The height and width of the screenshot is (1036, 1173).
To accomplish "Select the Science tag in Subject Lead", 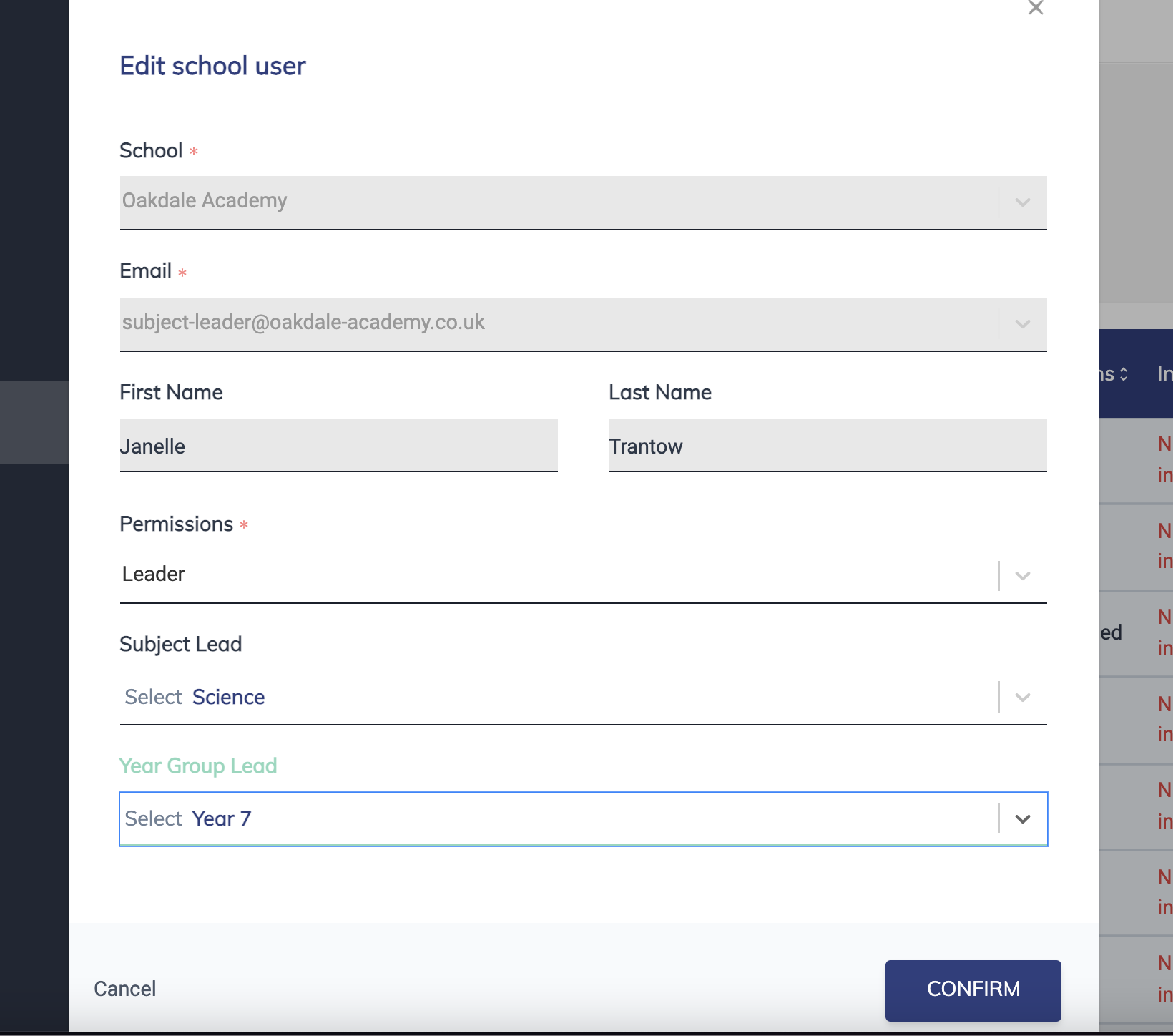I will tap(228, 697).
